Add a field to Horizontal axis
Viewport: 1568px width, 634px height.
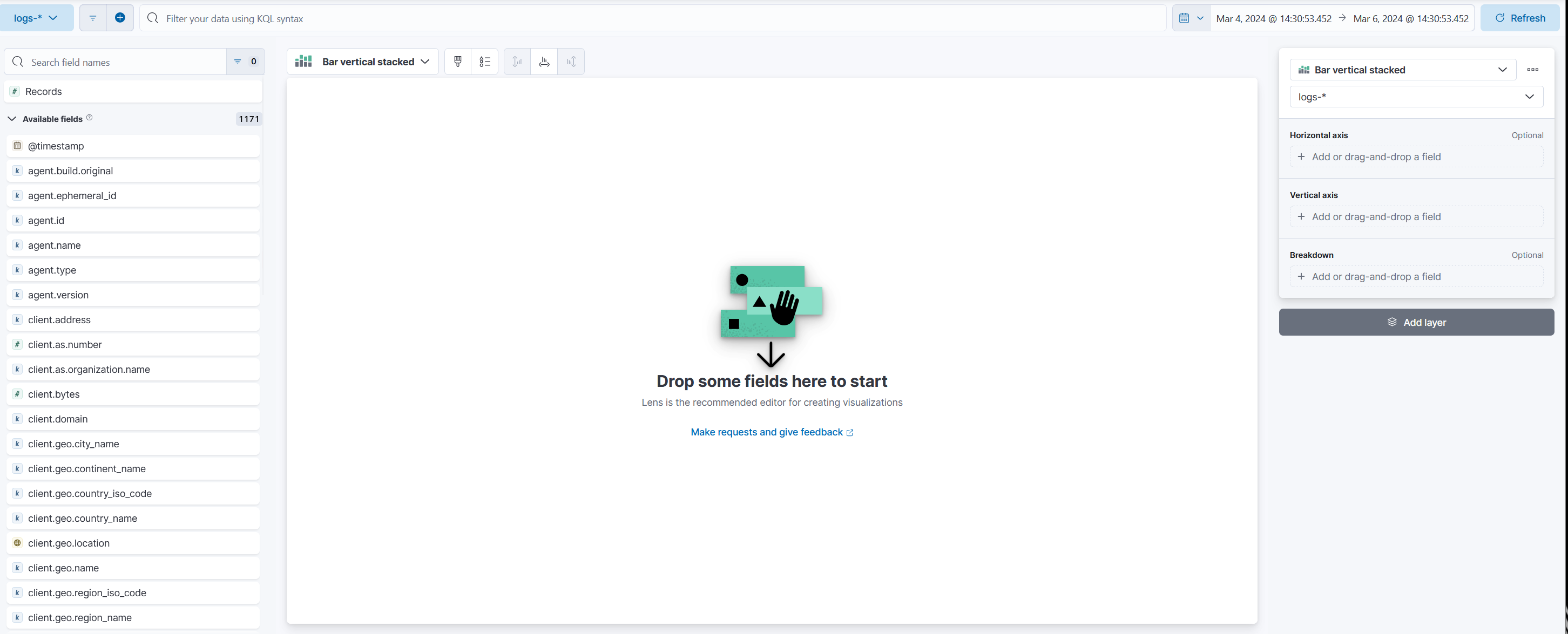(x=1416, y=157)
